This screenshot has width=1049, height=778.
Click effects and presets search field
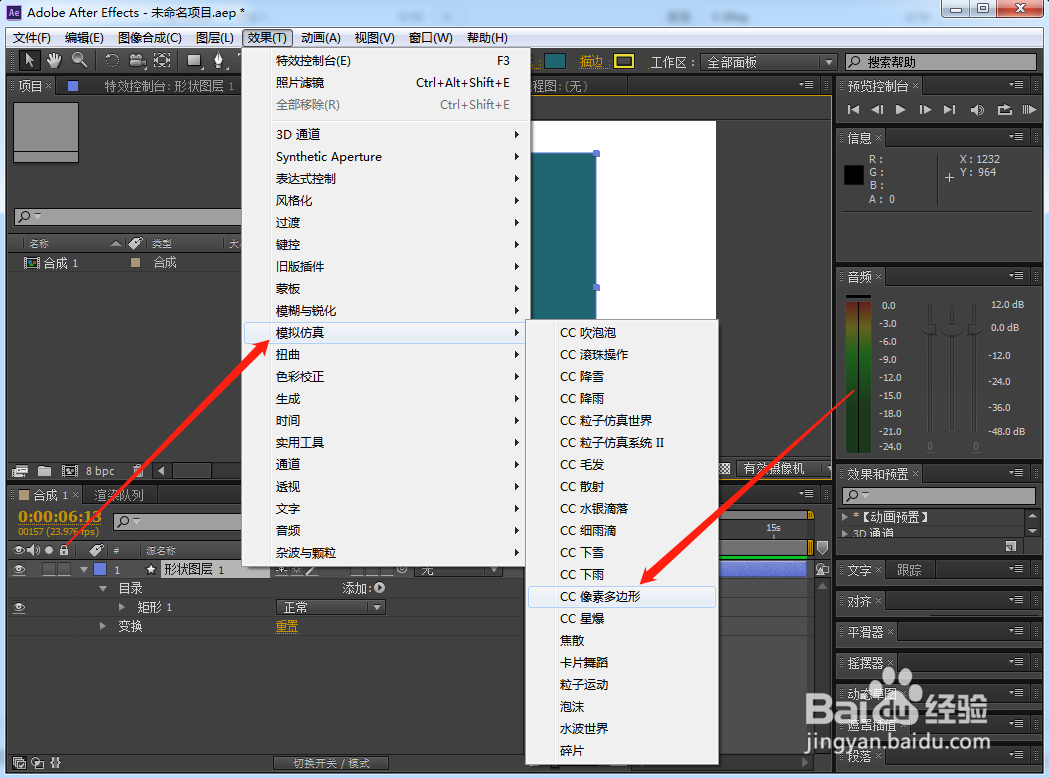click(x=939, y=495)
